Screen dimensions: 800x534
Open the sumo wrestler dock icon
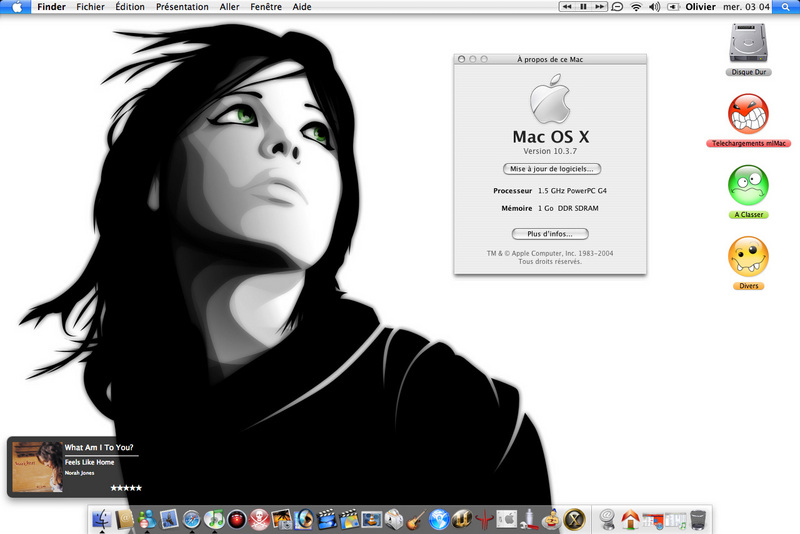(551, 520)
